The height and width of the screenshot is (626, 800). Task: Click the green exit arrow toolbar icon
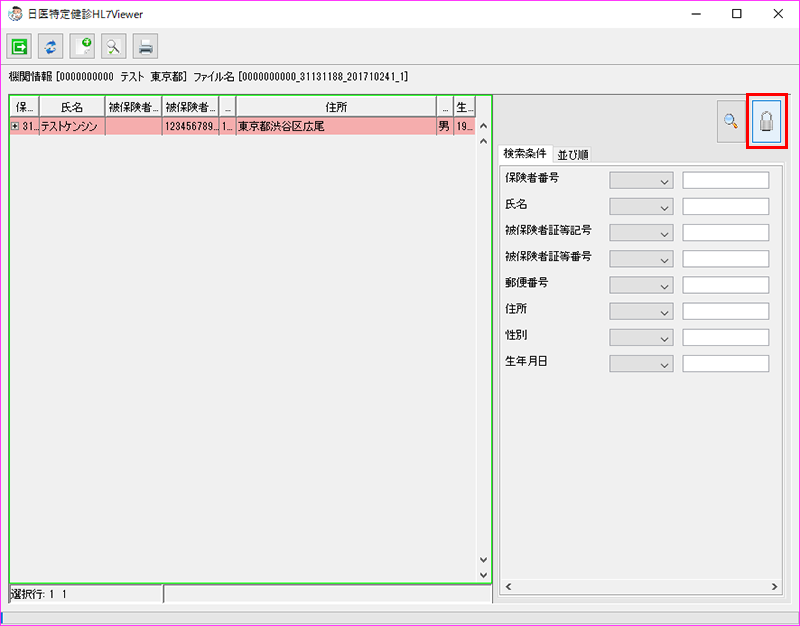click(19, 46)
